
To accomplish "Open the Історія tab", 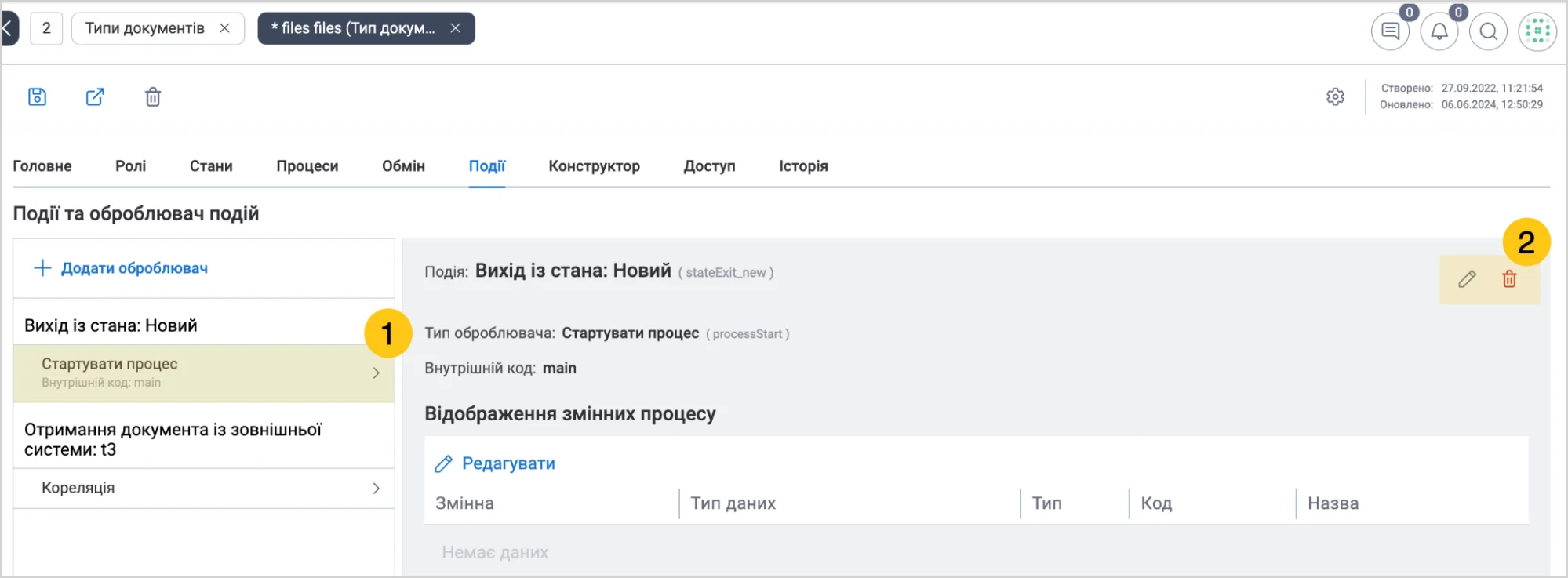I will point(803,166).
